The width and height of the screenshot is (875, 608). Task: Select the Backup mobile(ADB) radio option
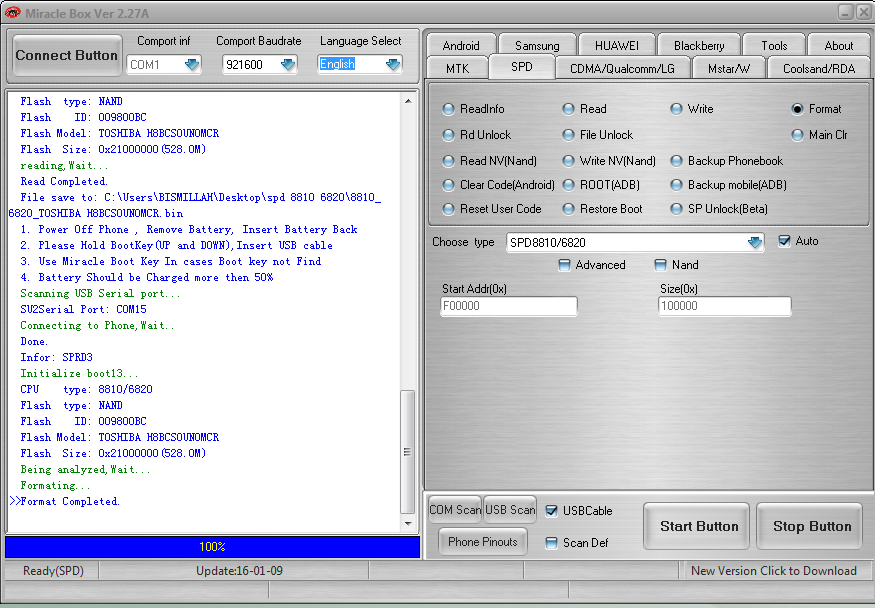[x=728, y=185]
